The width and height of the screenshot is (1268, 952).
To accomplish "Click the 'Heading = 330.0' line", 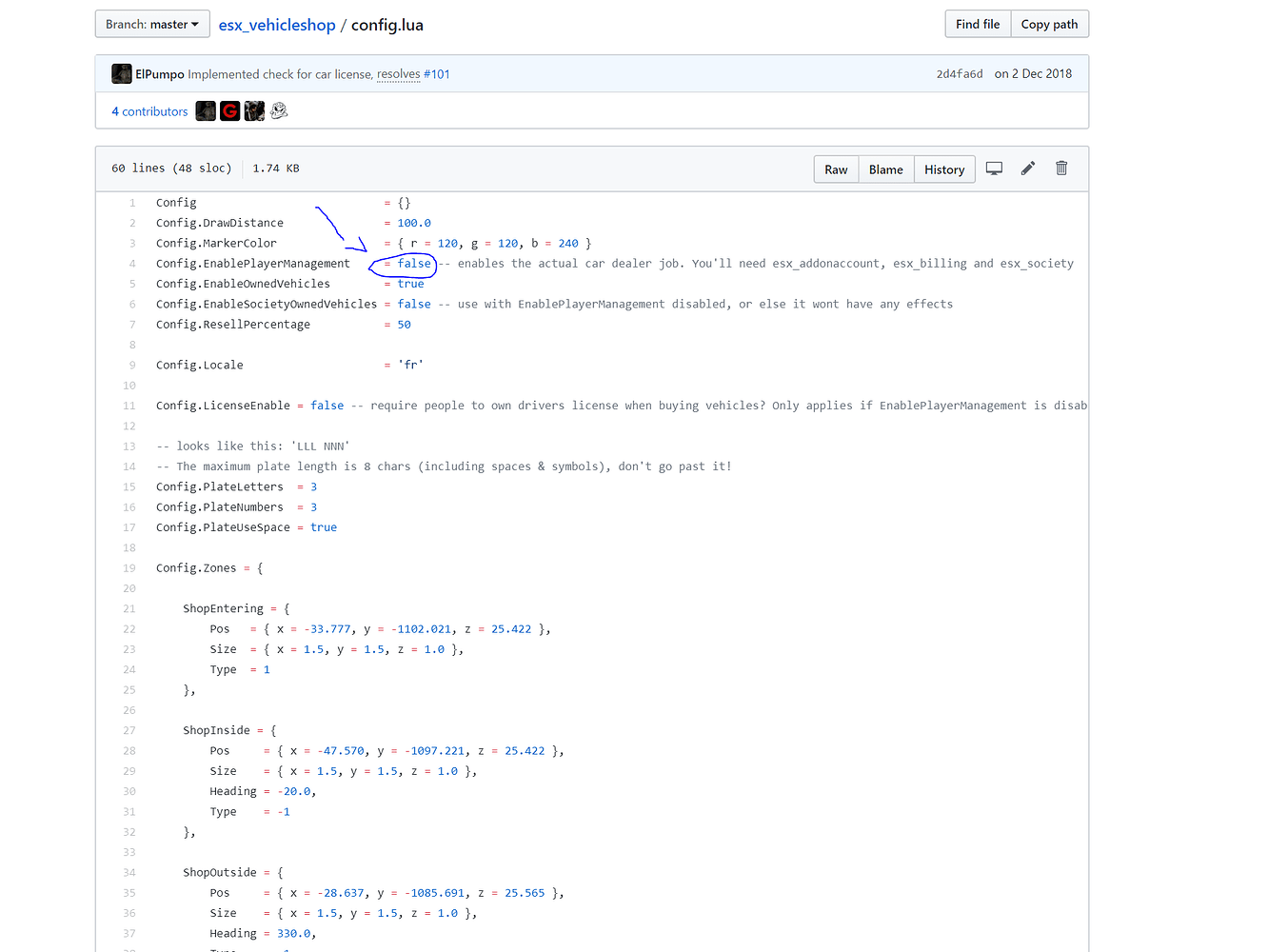I will pos(263,933).
